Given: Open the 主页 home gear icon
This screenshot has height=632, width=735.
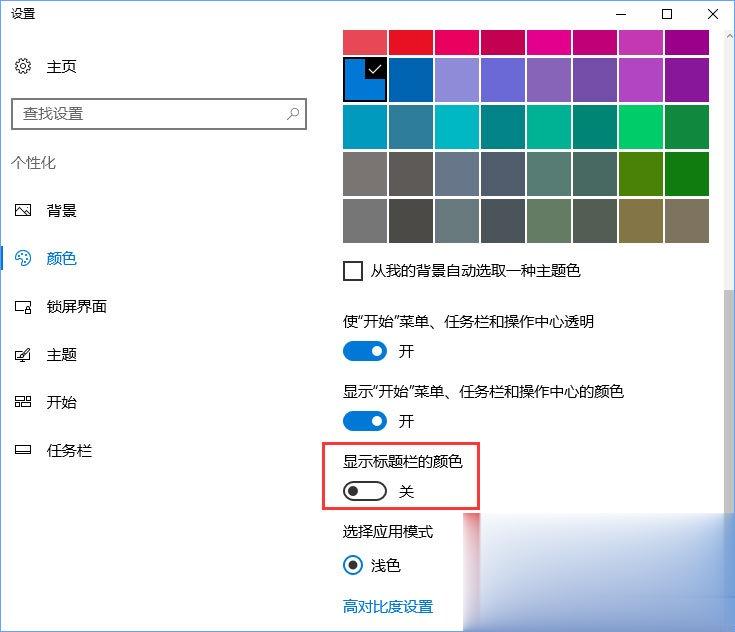Looking at the screenshot, I should [22, 66].
